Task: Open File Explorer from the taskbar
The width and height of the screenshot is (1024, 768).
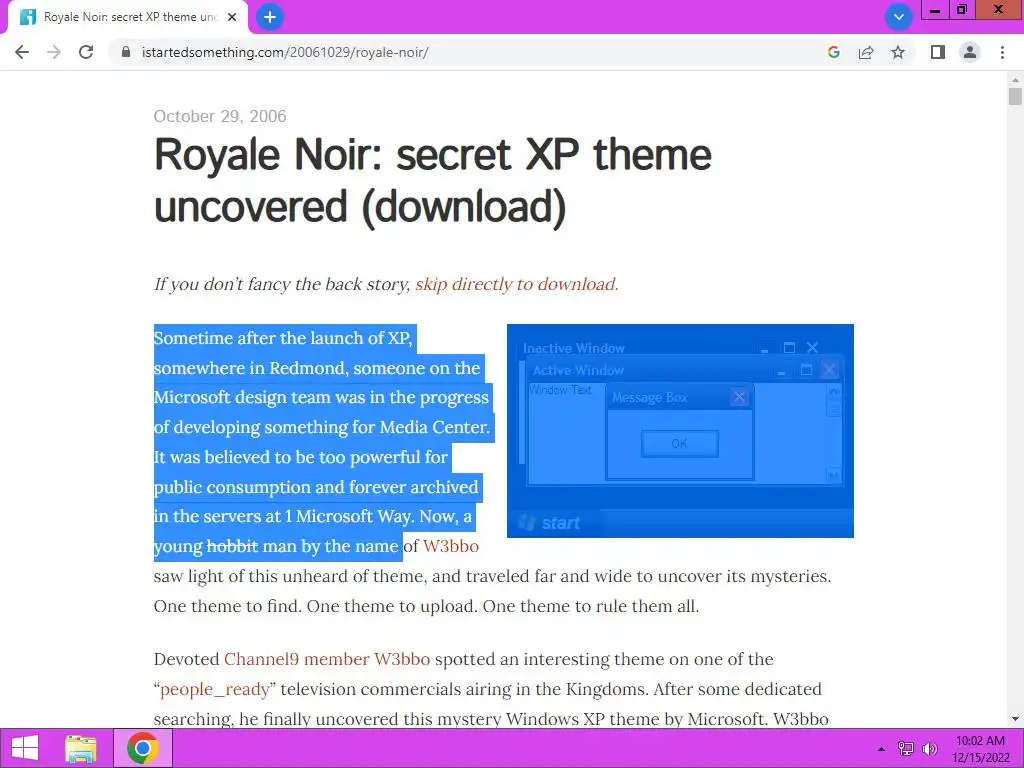Action: coord(81,748)
